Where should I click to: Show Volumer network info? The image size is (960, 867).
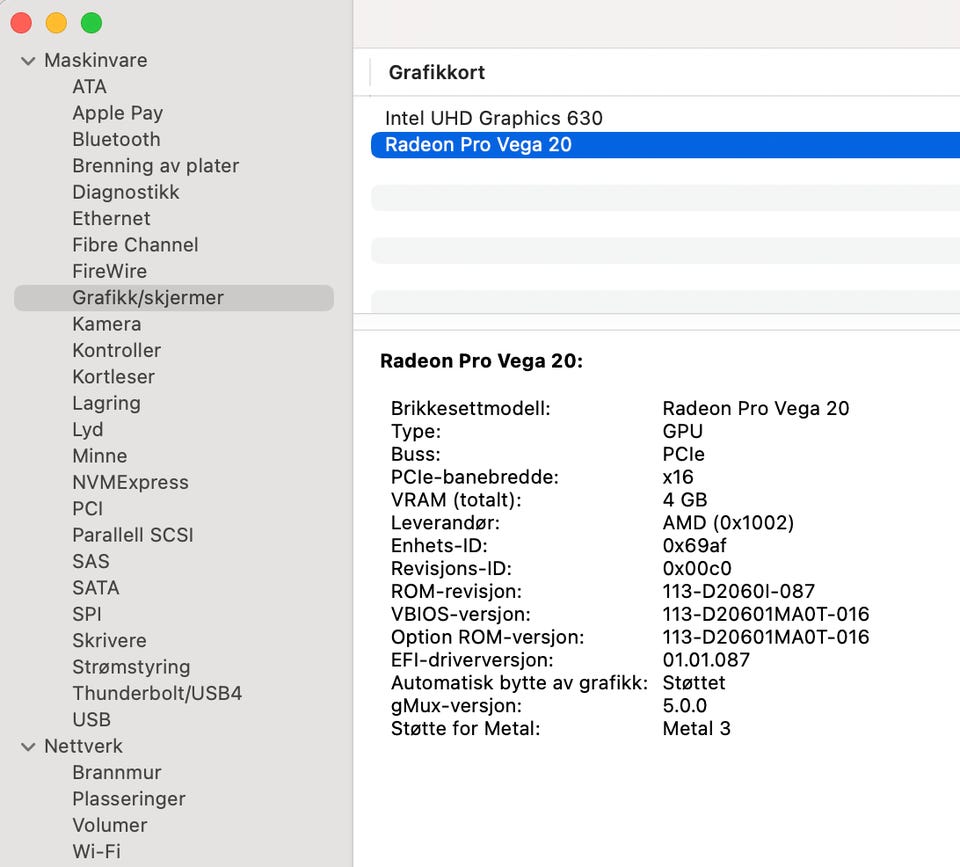click(110, 825)
